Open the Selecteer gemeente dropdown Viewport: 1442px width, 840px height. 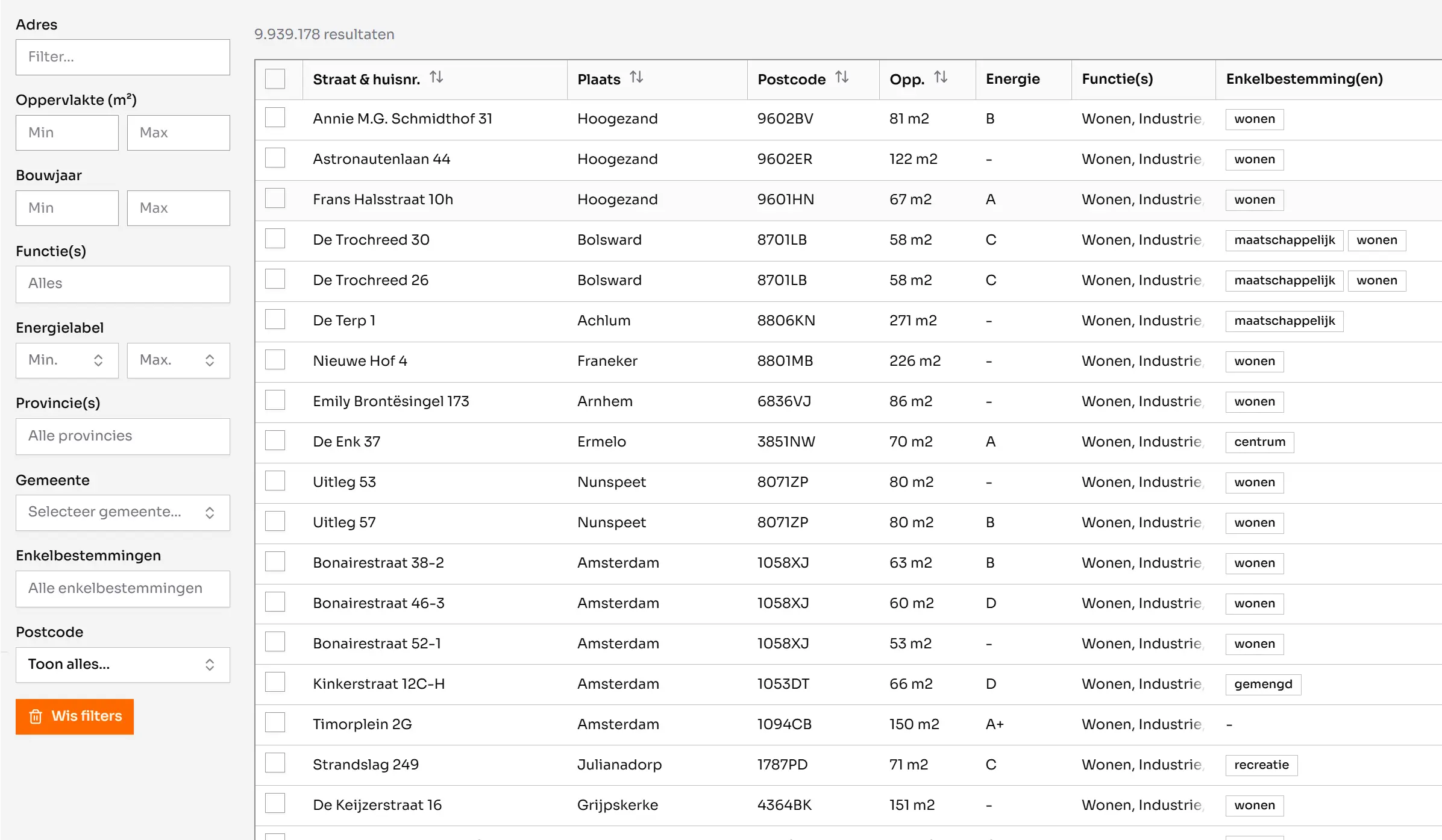[x=122, y=512]
